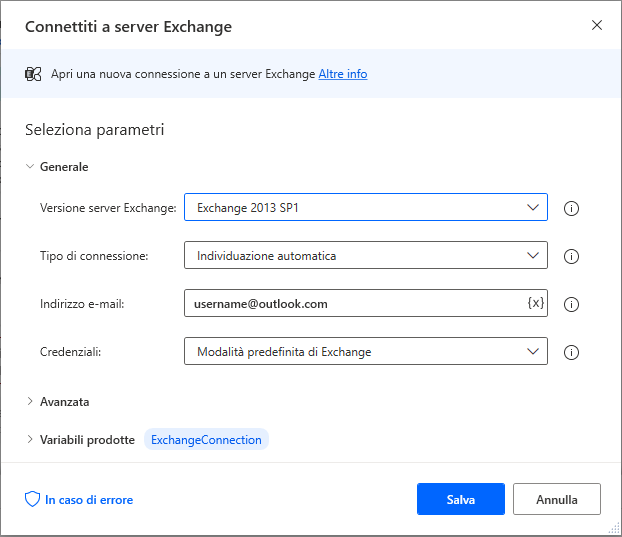Open the Credenziali dropdown
Image resolution: width=622 pixels, height=537 pixels.
click(x=366, y=351)
